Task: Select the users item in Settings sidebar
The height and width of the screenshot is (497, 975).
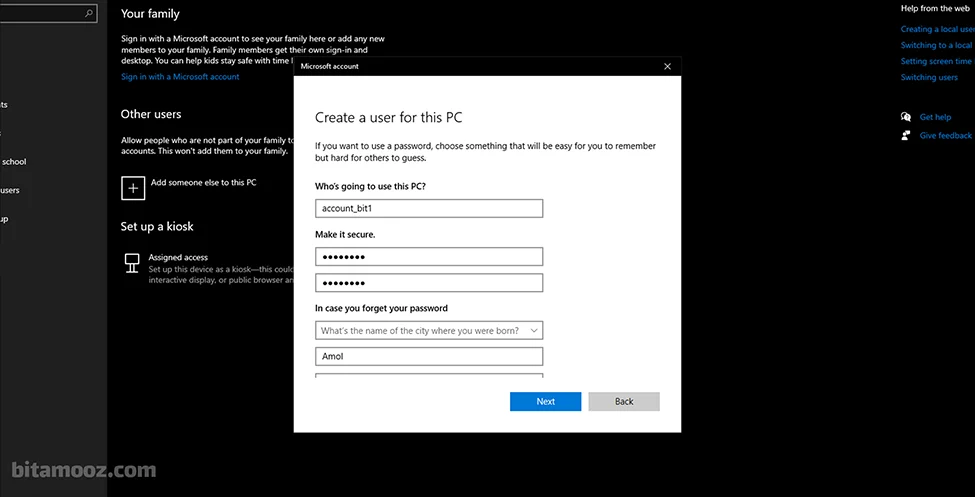Action: pyautogui.click(x=10, y=190)
